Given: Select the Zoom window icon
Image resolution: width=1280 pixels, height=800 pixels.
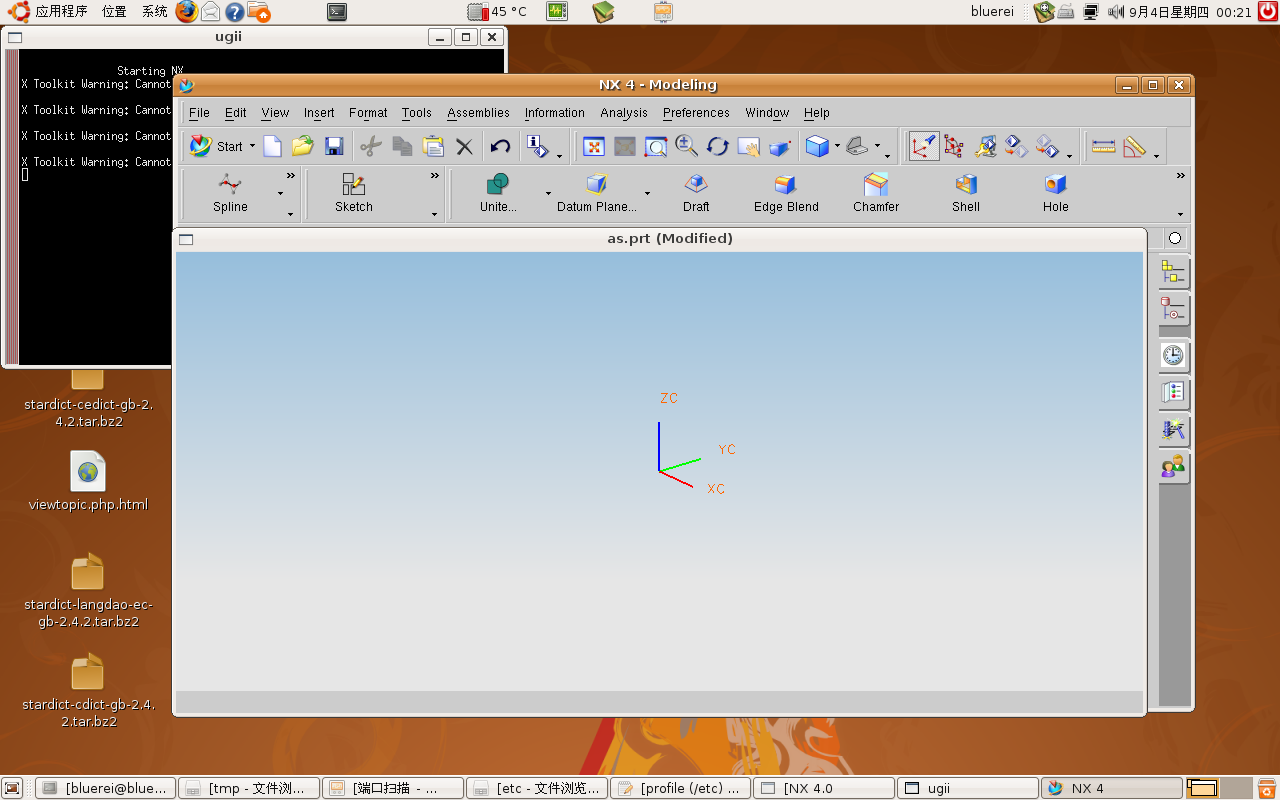Looking at the screenshot, I should [656, 146].
